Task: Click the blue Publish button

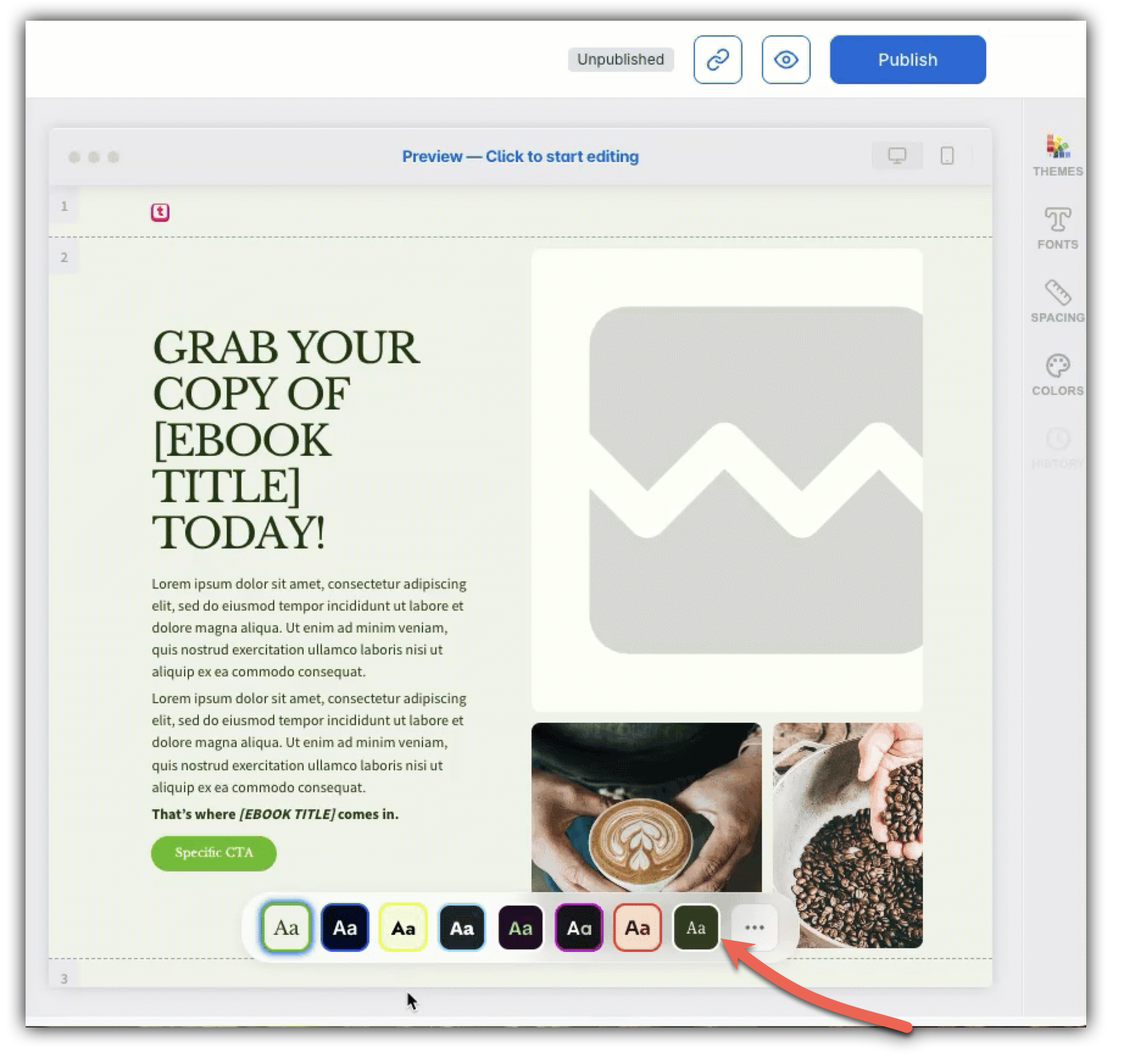Action: pos(907,60)
